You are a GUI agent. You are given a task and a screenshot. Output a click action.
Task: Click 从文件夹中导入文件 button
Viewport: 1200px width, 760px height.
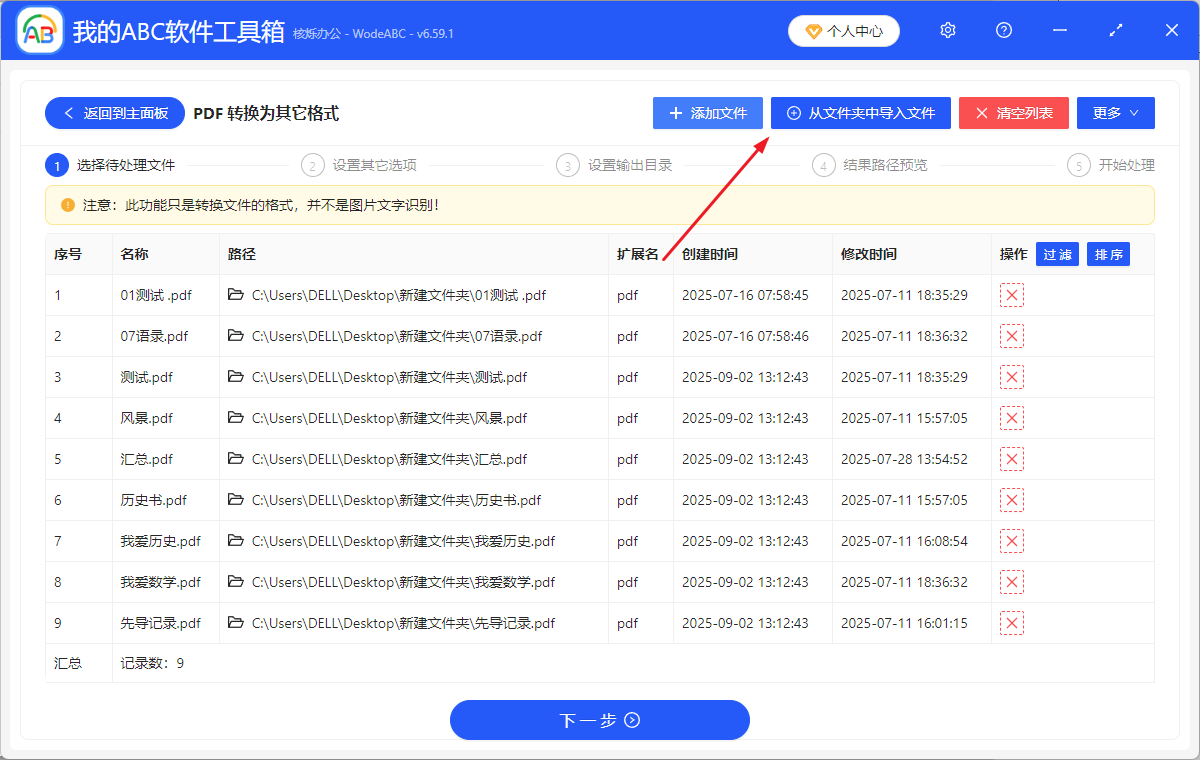pos(860,113)
